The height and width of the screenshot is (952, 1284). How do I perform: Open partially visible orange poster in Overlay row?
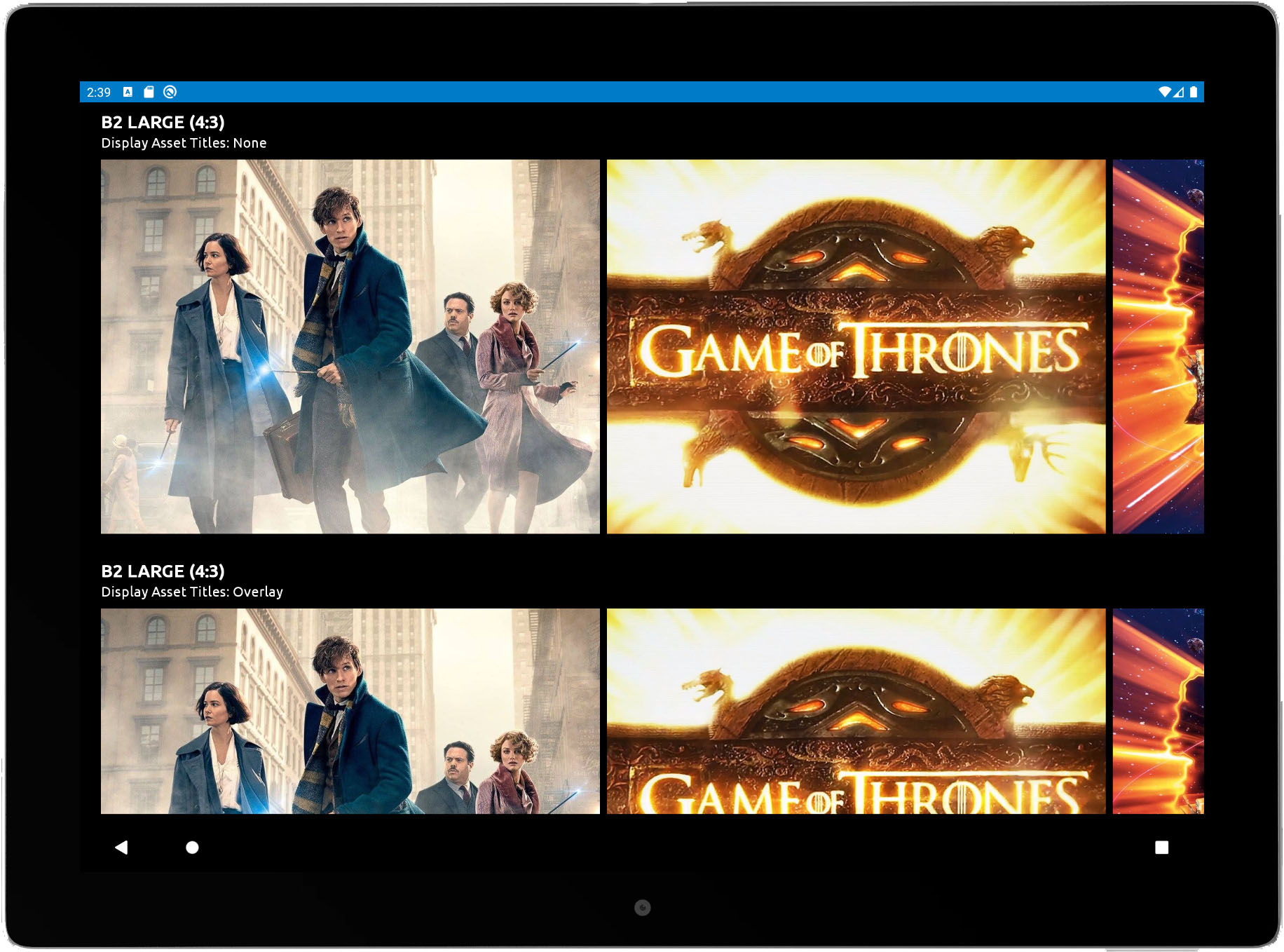[x=1158, y=711]
